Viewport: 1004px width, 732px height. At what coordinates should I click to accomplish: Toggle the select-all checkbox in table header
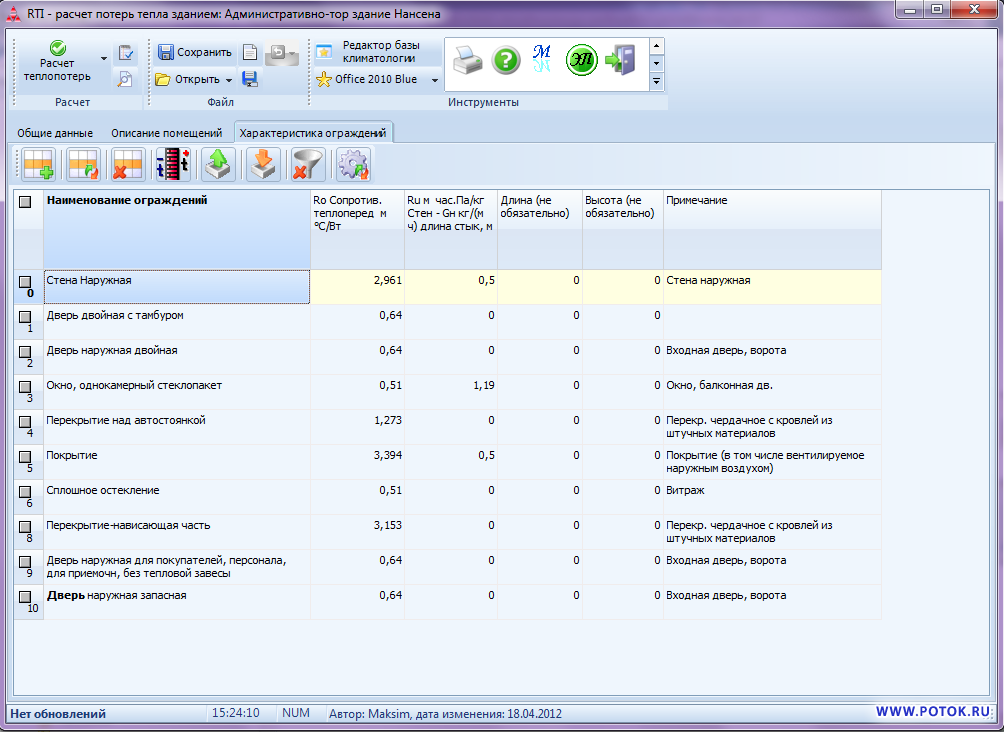(x=25, y=202)
